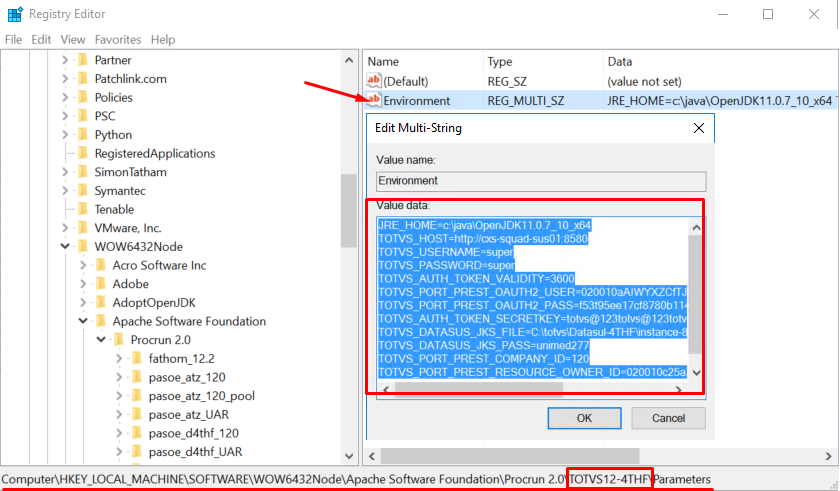Click the TOTVS_PASSWORD=super line
The width and height of the screenshot is (840, 491).
point(446,266)
